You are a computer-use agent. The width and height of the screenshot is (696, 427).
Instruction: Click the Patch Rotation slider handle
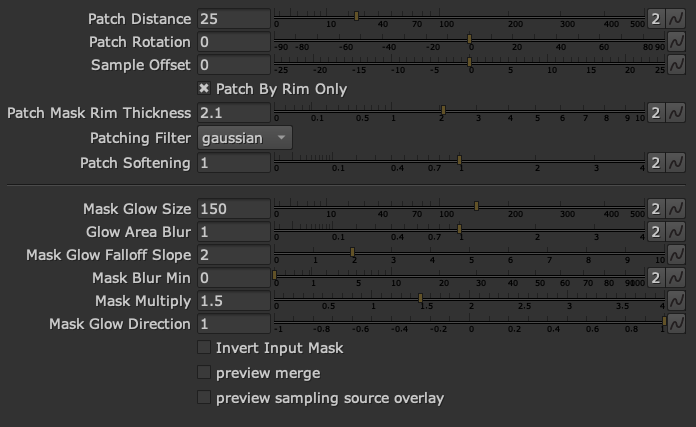point(469,39)
